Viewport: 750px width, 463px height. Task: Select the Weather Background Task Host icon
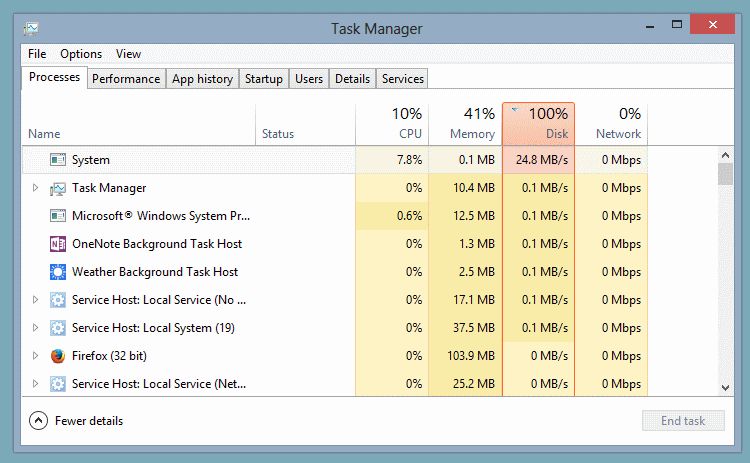tap(58, 272)
